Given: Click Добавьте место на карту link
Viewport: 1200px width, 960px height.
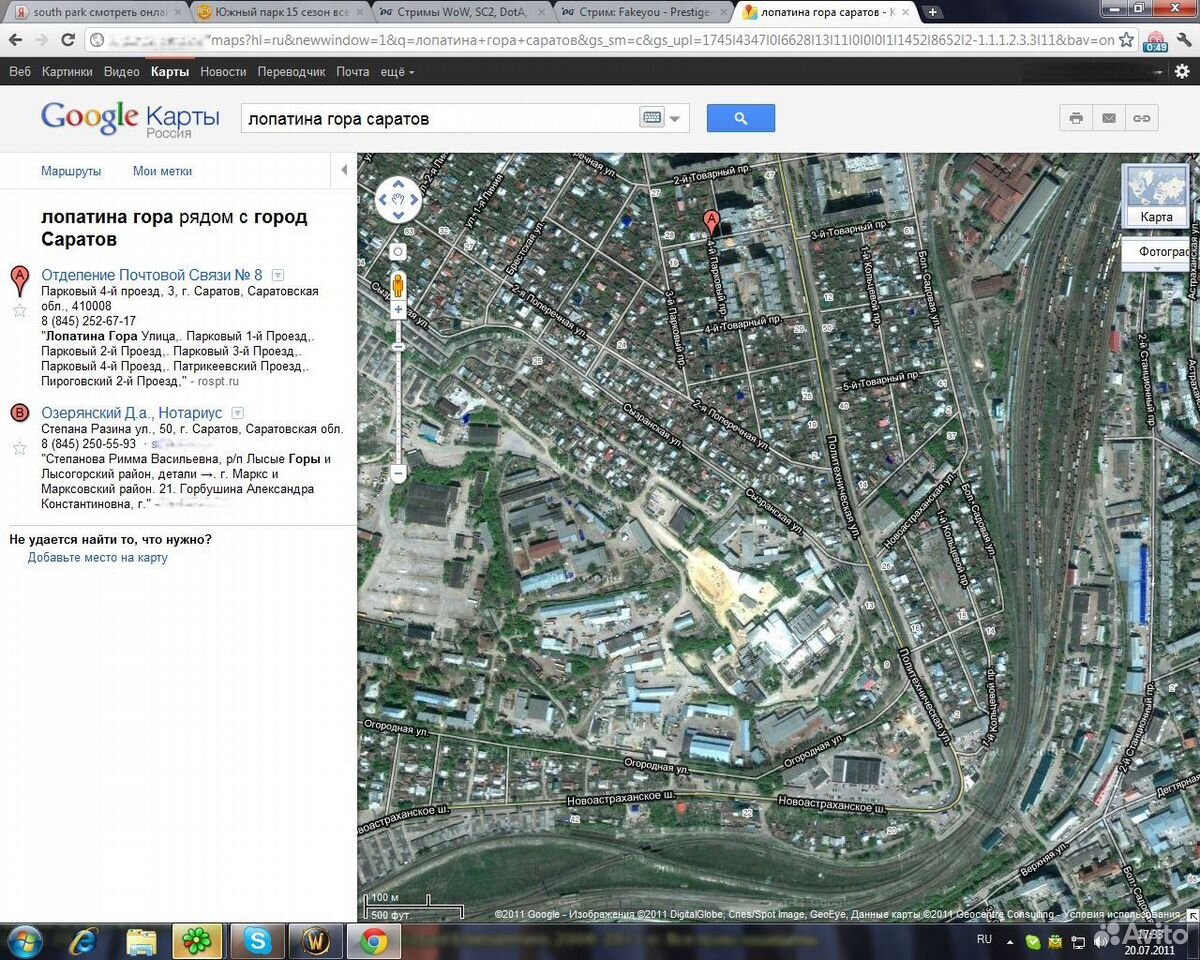Looking at the screenshot, I should click(x=98, y=558).
